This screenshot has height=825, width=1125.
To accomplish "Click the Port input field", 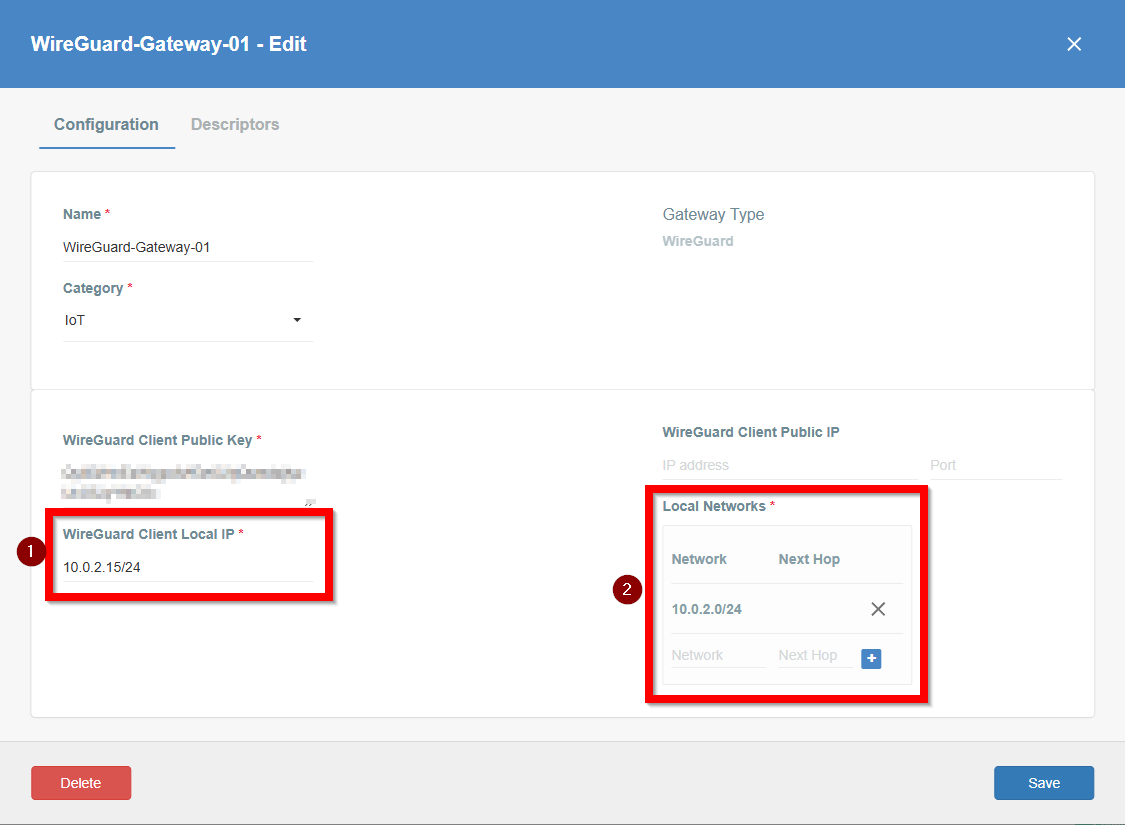I will [995, 466].
